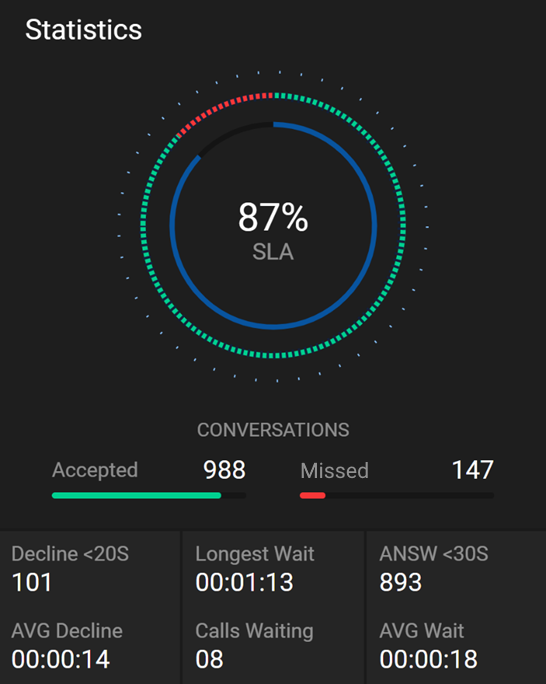Open the Decline <20S stat tile
Viewport: 546px width, 684px height.
point(90,569)
